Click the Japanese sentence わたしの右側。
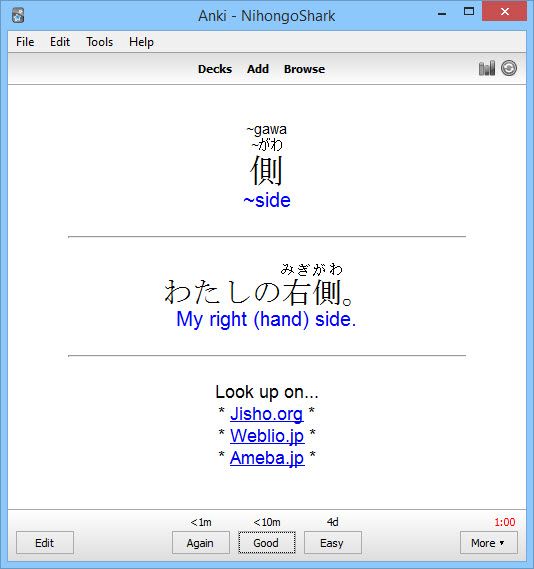 point(259,292)
